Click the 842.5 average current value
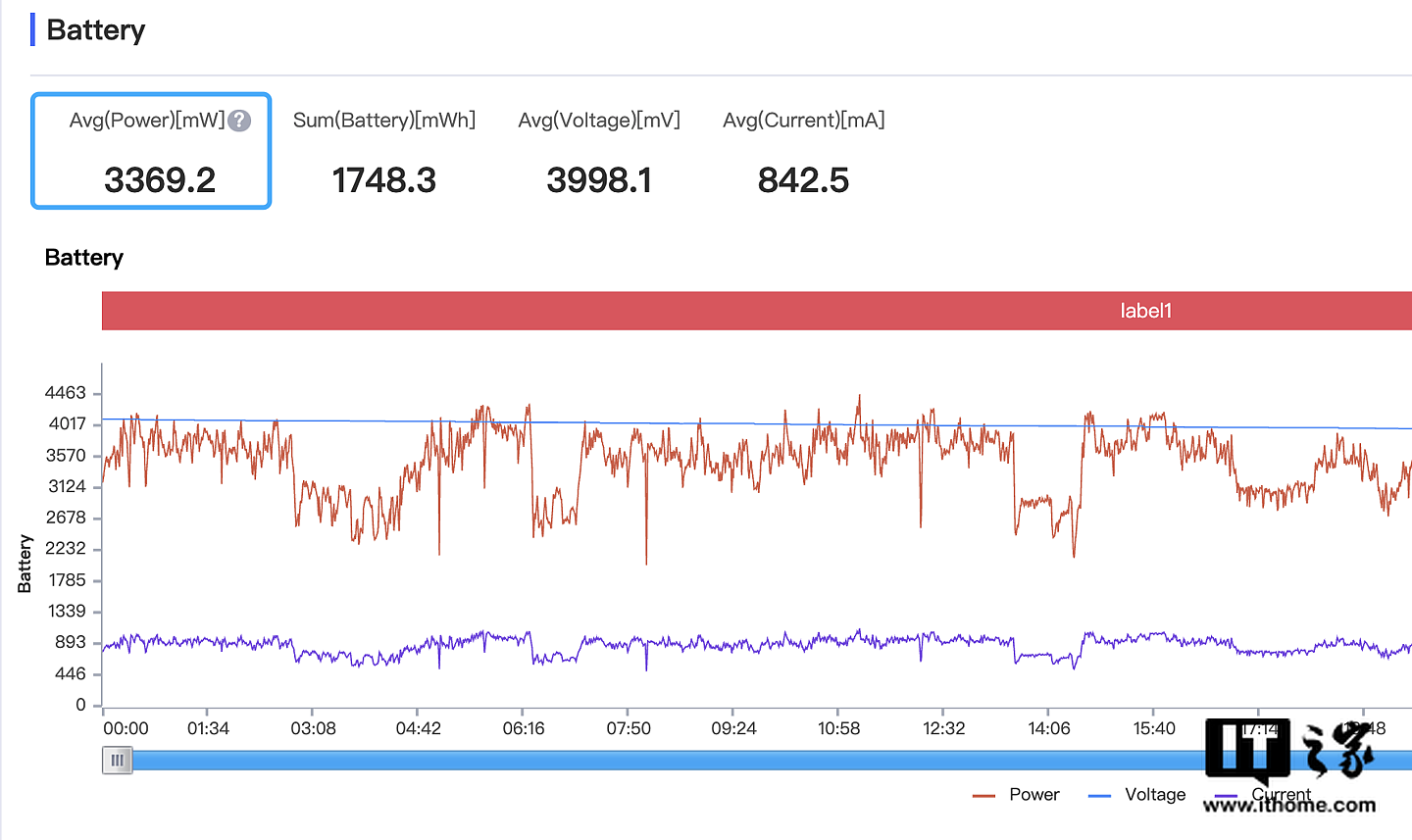The height and width of the screenshot is (840, 1412). click(x=804, y=180)
